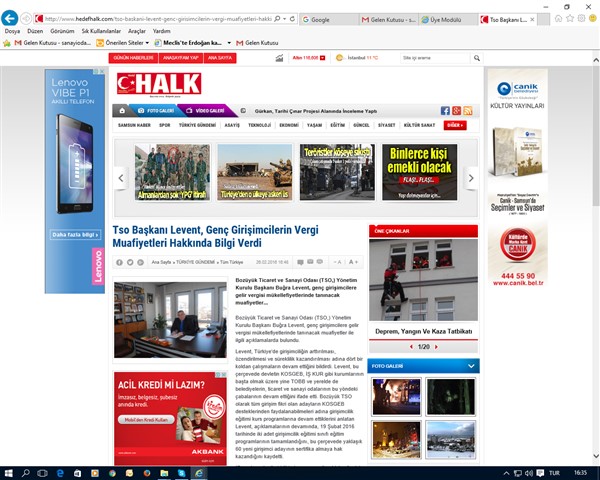
Task: Open the site's Google Plus icon
Action: (x=456, y=111)
